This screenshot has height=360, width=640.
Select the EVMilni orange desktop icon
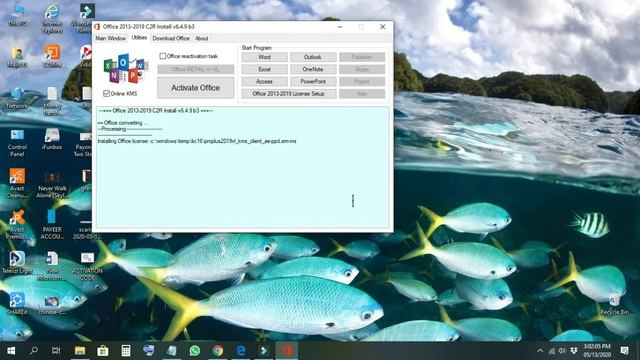point(52,56)
